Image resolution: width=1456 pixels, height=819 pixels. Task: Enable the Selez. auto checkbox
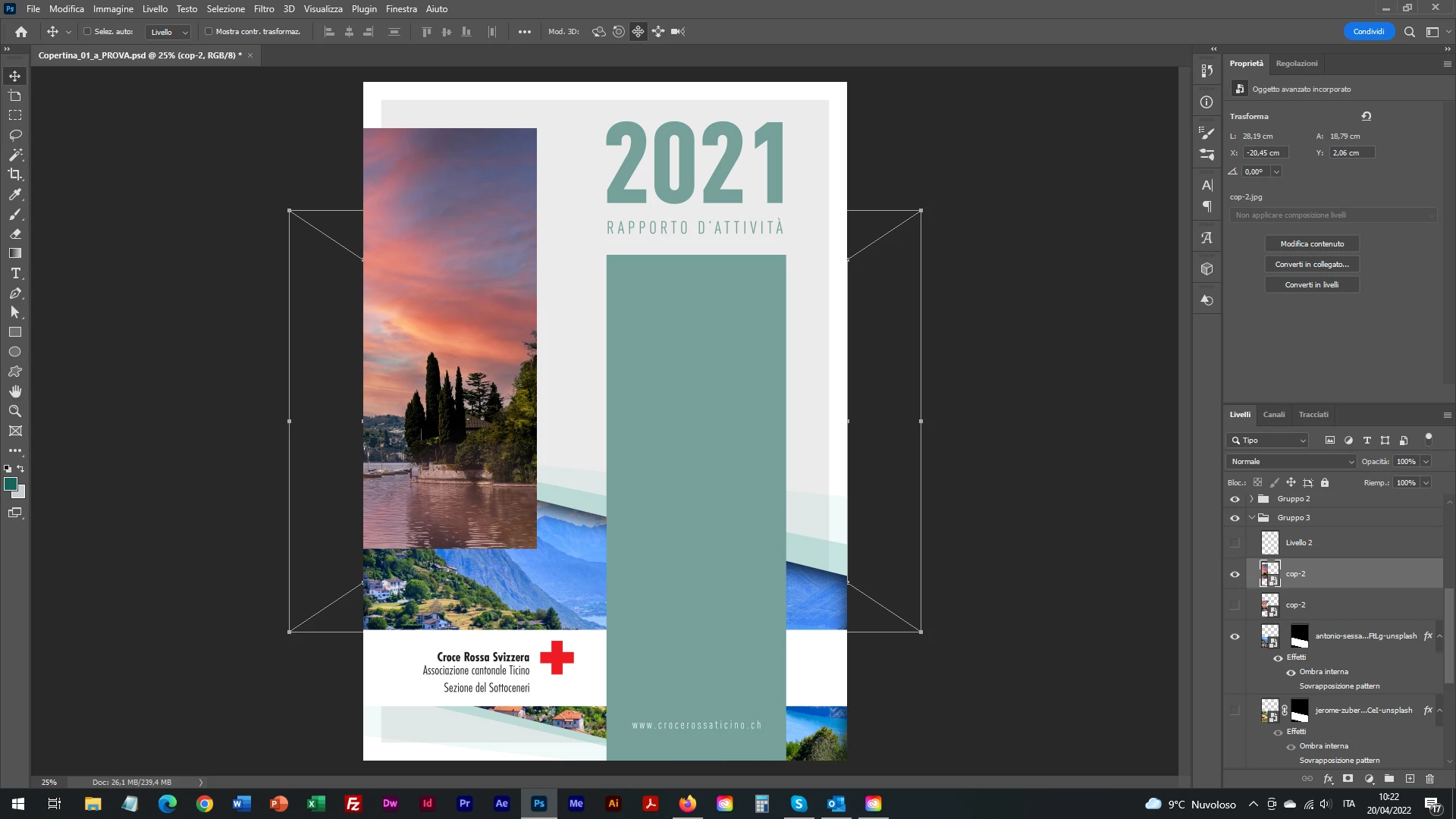87,32
